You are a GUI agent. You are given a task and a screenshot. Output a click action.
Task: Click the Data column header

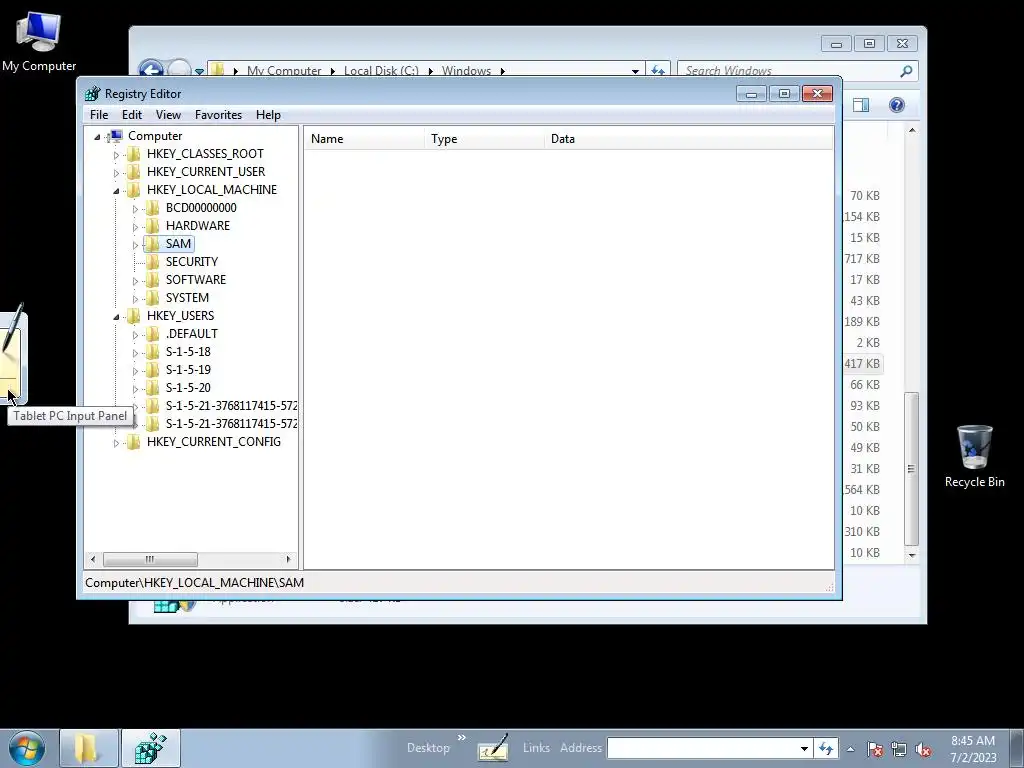point(688,139)
